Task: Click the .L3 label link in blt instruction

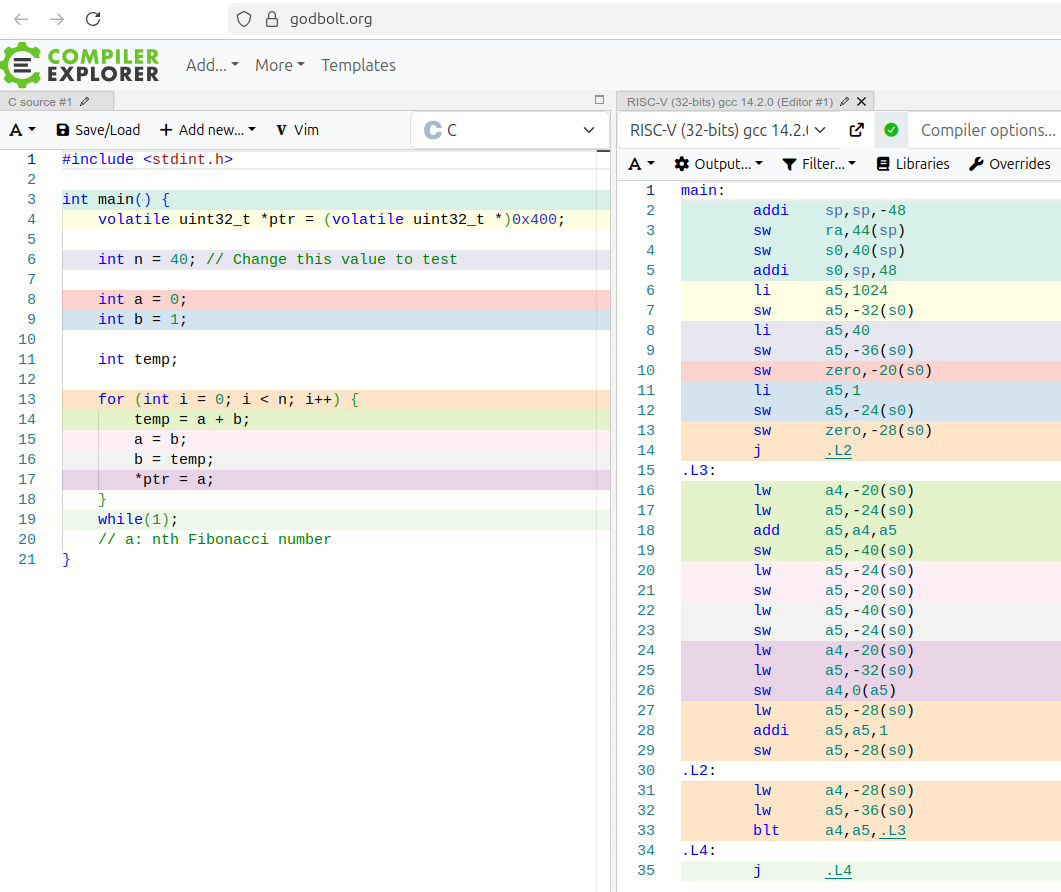Action: 892,830
